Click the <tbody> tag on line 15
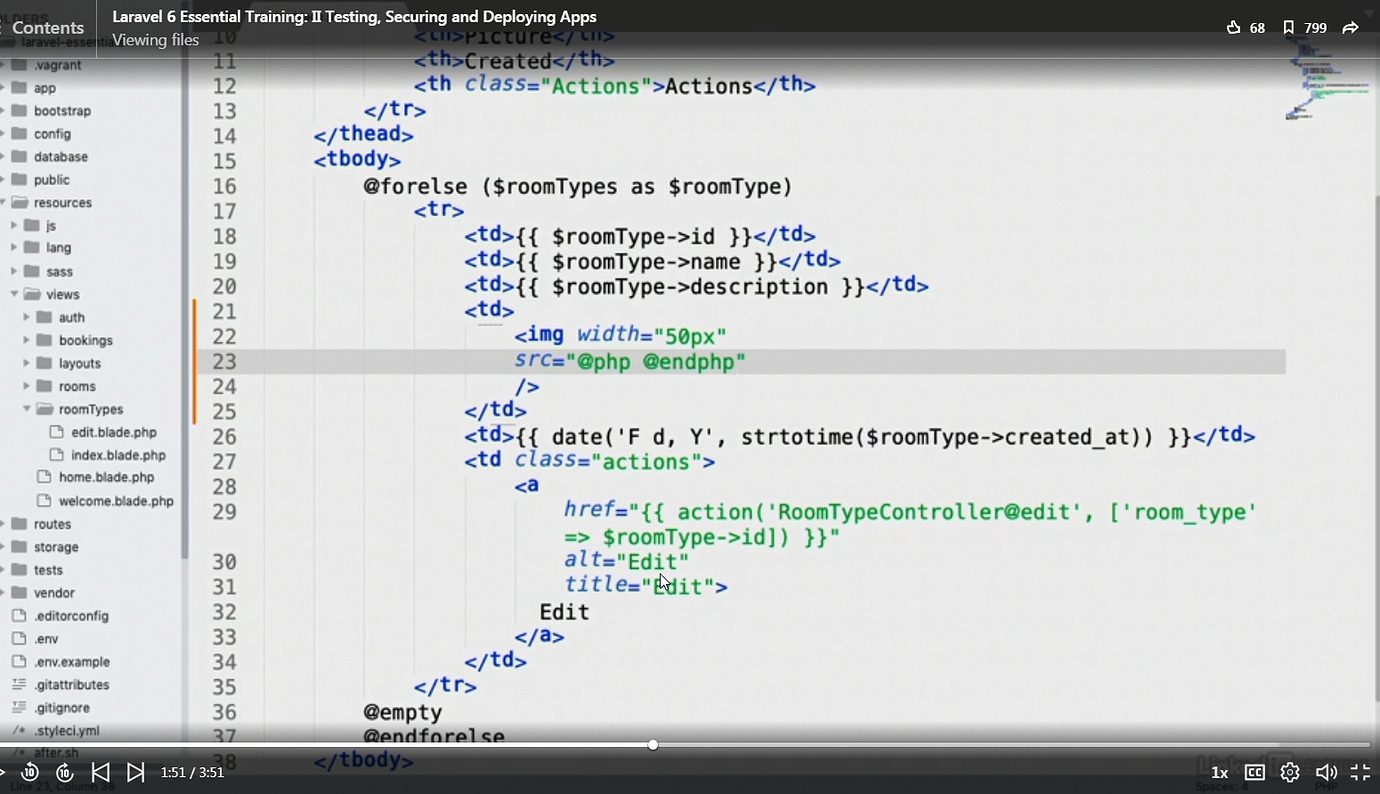Image resolution: width=1380 pixels, height=794 pixels. coord(357,160)
